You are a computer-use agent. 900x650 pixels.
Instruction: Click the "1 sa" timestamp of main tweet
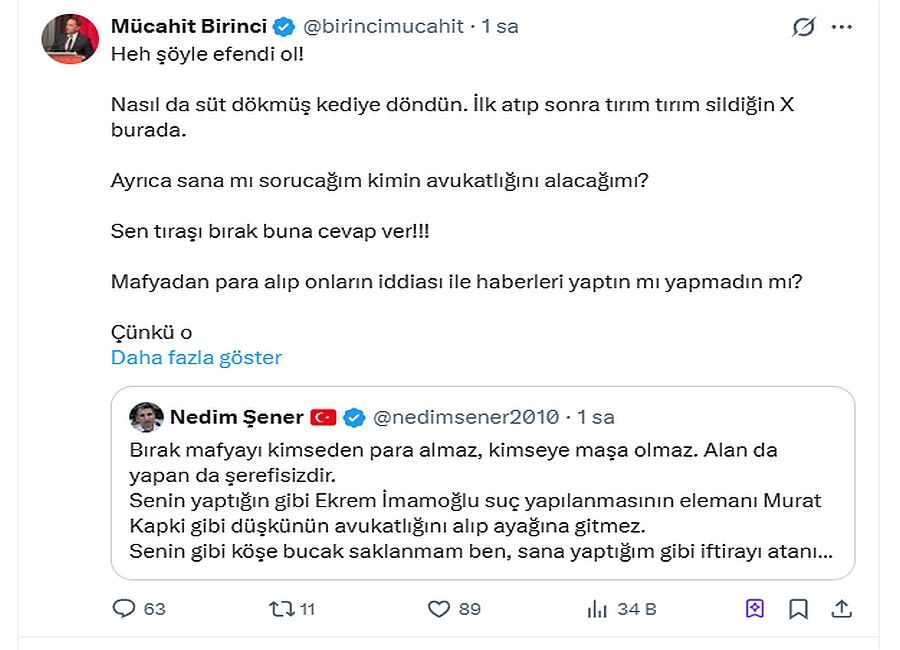pyautogui.click(x=500, y=26)
